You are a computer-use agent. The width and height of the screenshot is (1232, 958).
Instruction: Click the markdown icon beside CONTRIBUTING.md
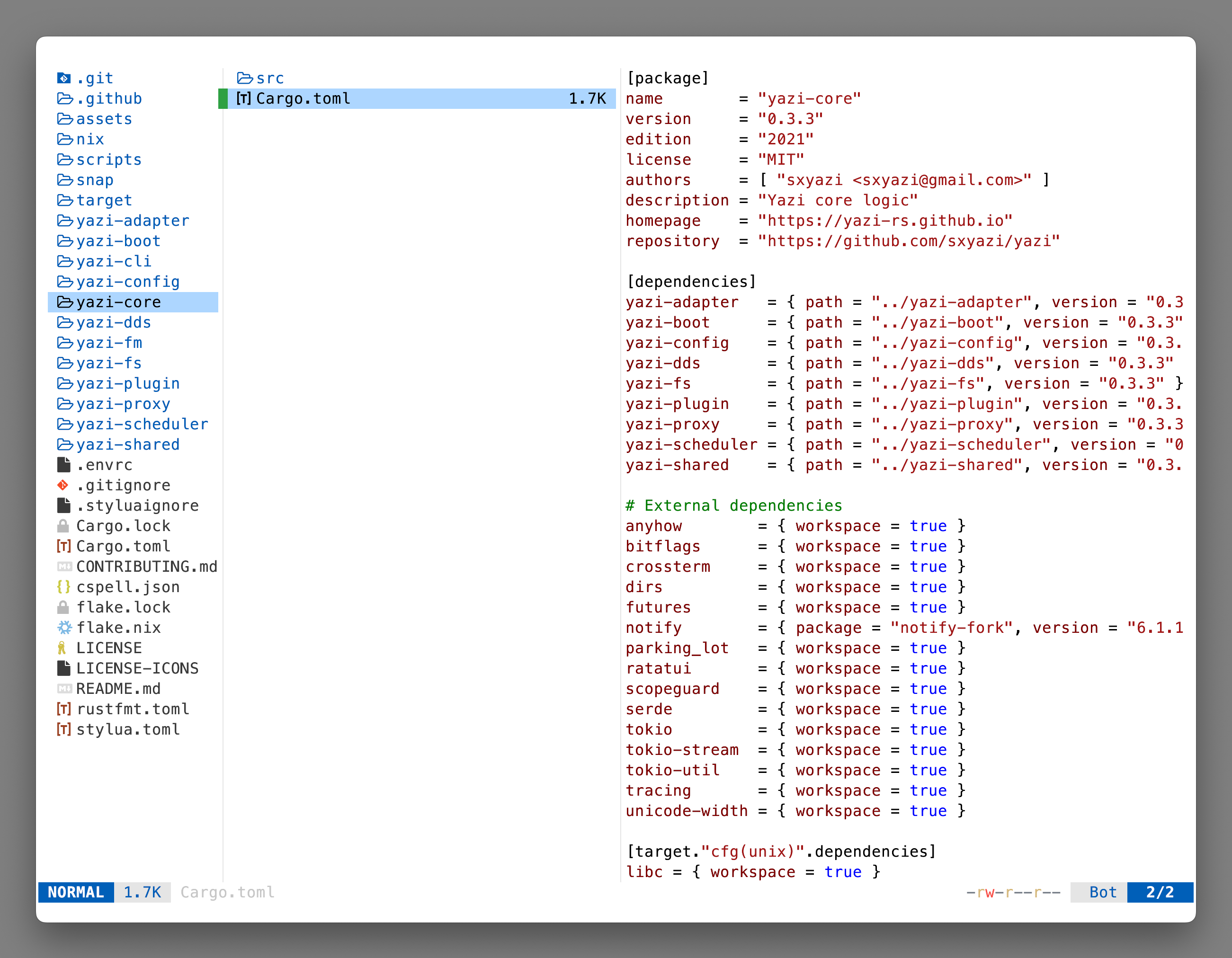(64, 566)
